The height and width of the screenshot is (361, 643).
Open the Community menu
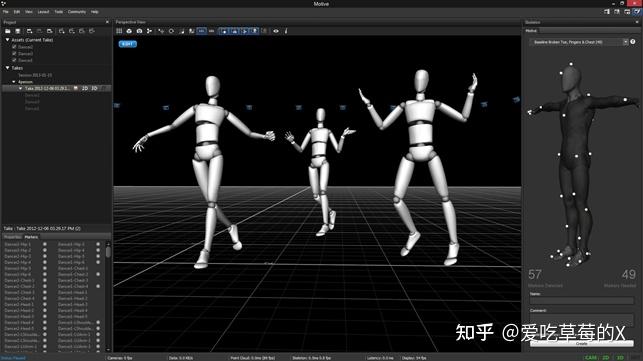(x=77, y=12)
